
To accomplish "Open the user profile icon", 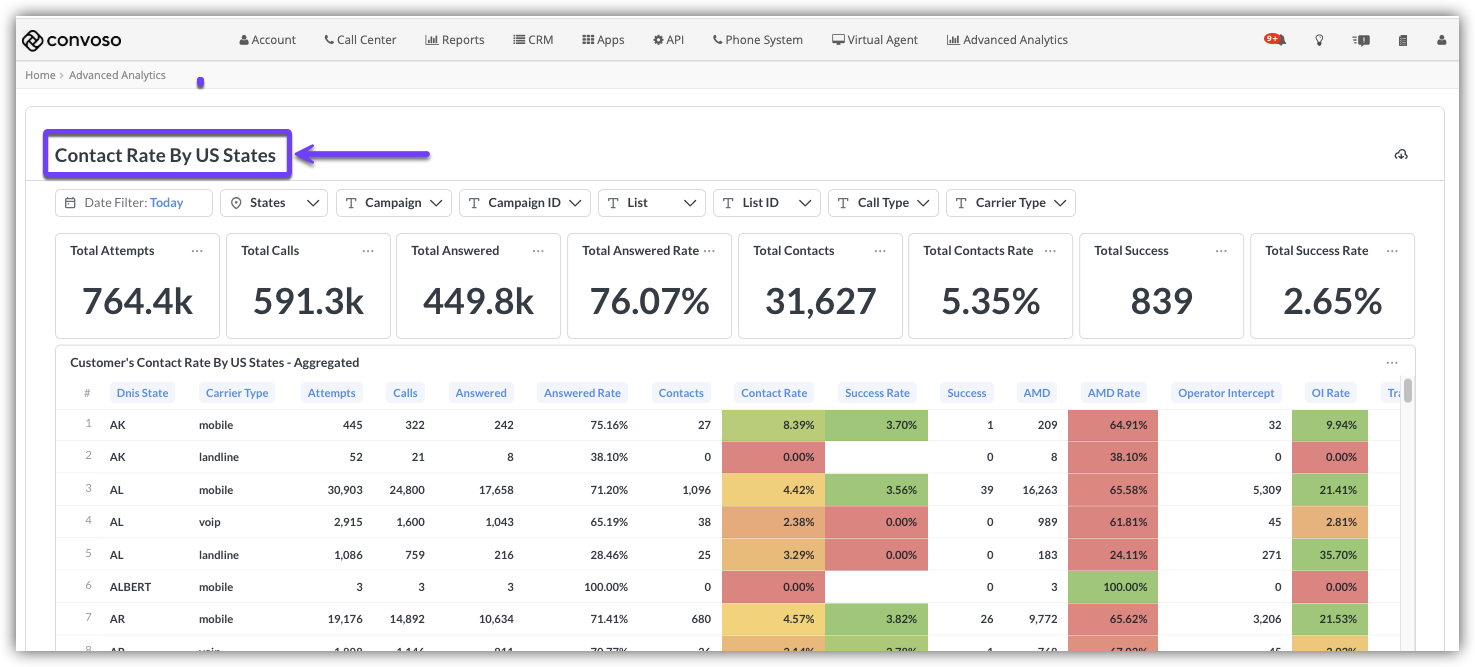I will tap(1441, 40).
